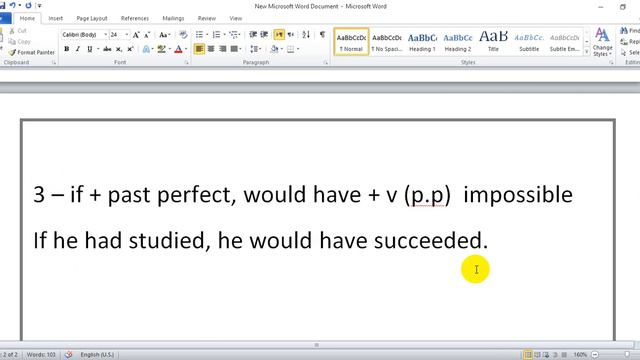Toggle strikethrough formatting
The width and height of the screenshot is (640, 360).
pyautogui.click(x=107, y=49)
